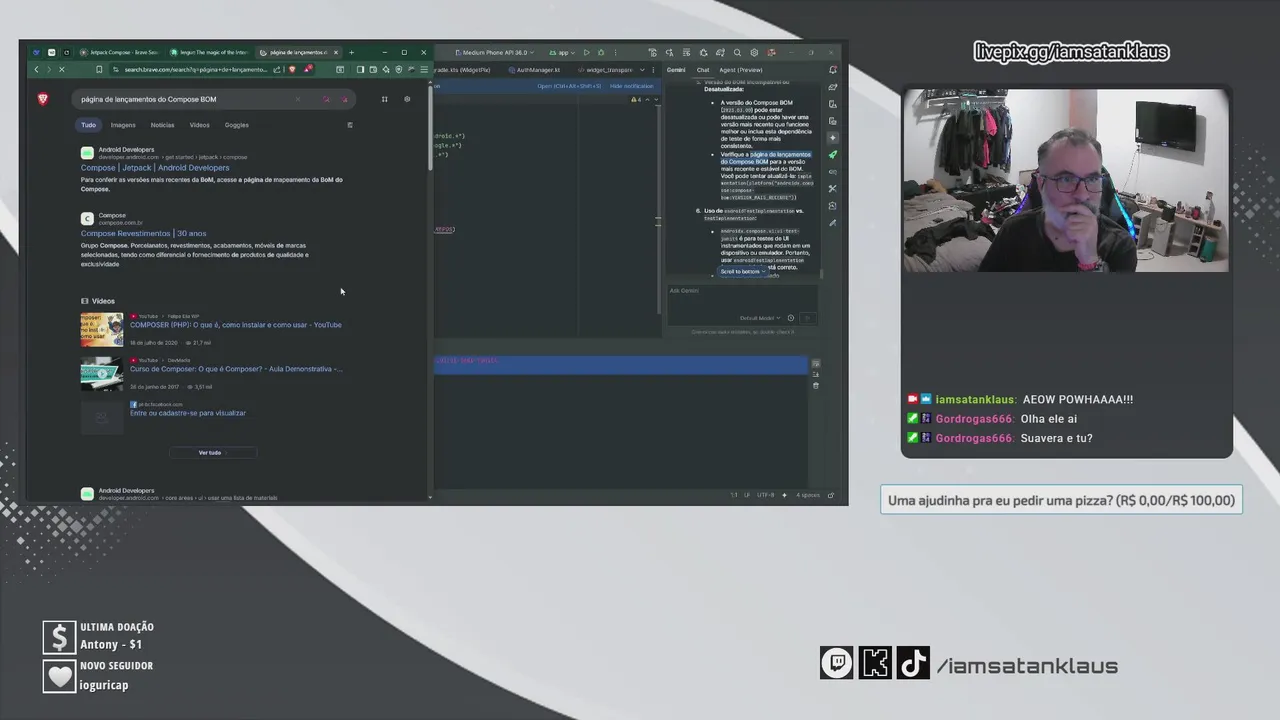Open Brave sidebar panel icon
The image size is (1280, 720).
[x=360, y=69]
